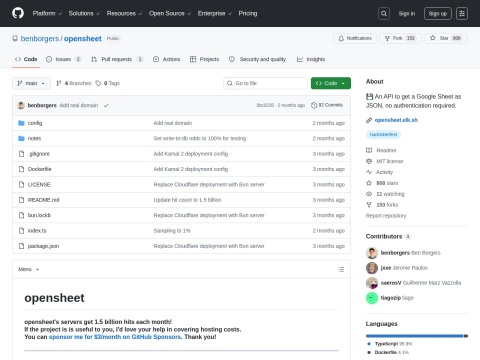Switch to the Security and quality tab
Image resolution: width=480 pixels, height=360 pixels.
pyautogui.click(x=257, y=59)
